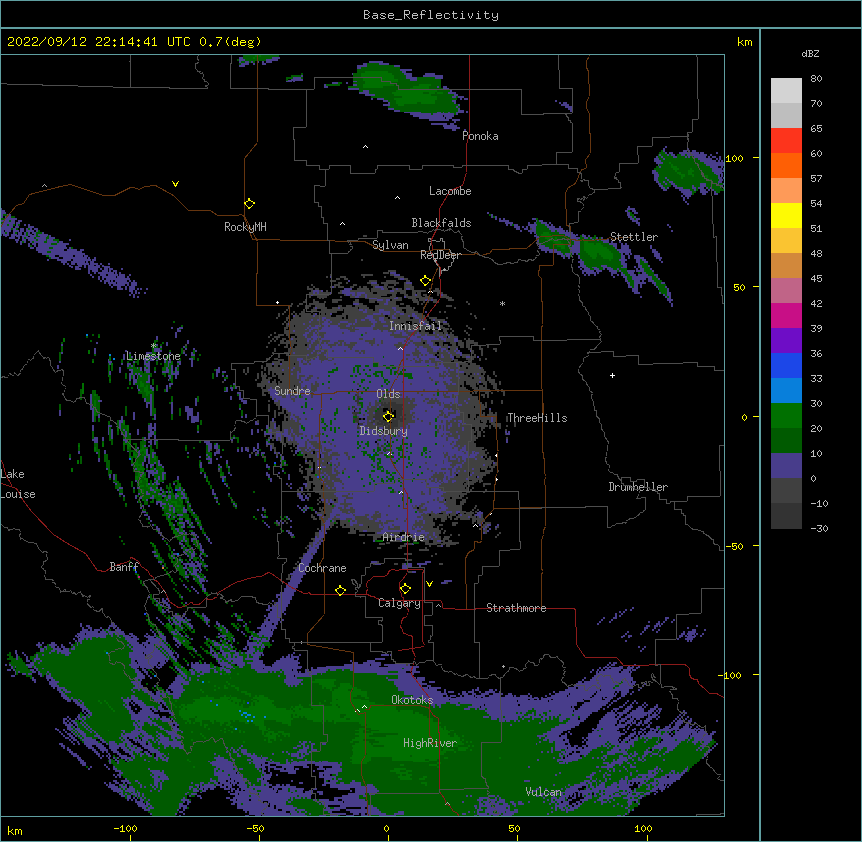Click the Vulcan town label
This screenshot has height=842, width=862.
point(543,792)
